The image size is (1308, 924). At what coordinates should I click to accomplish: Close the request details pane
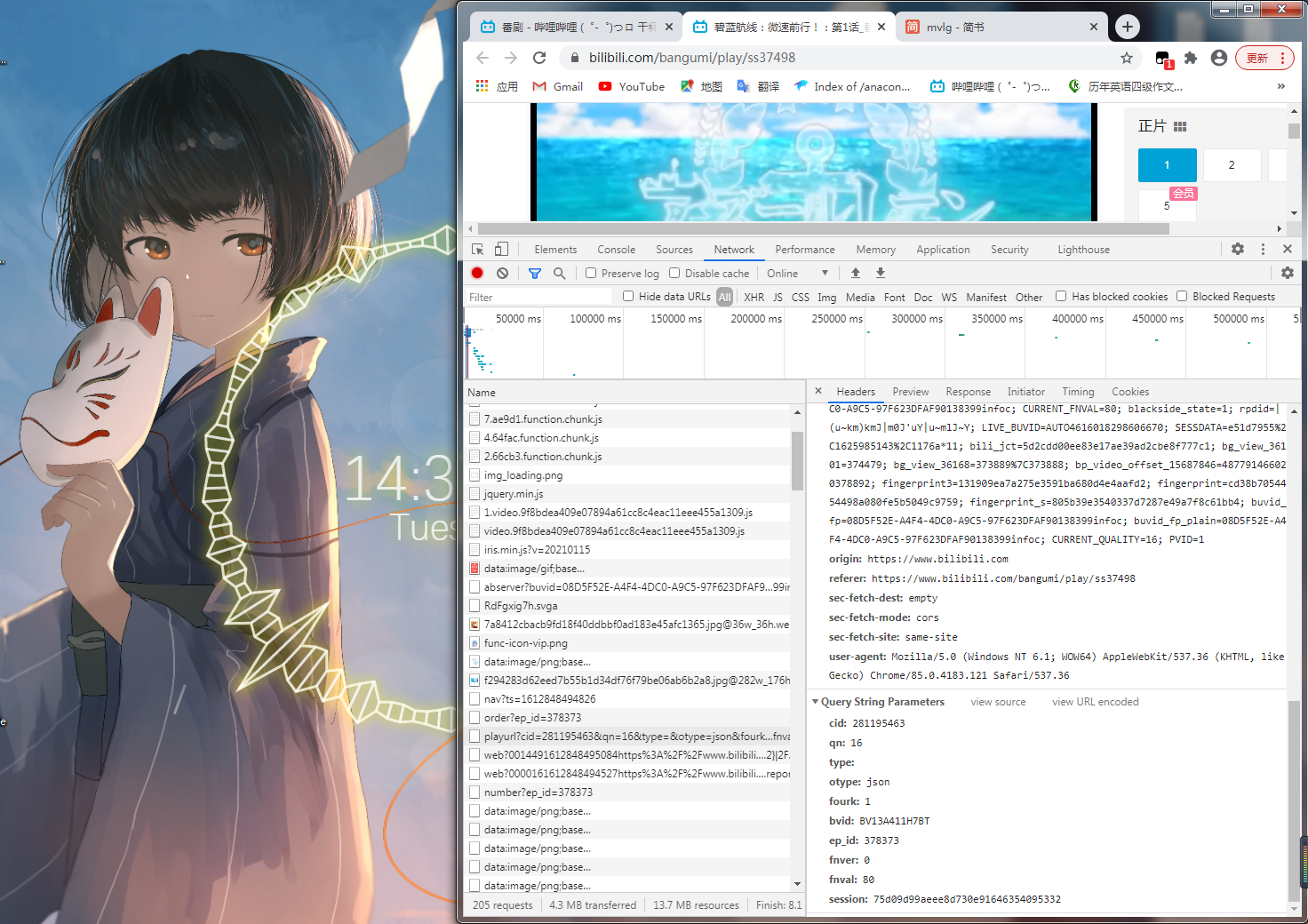click(818, 391)
